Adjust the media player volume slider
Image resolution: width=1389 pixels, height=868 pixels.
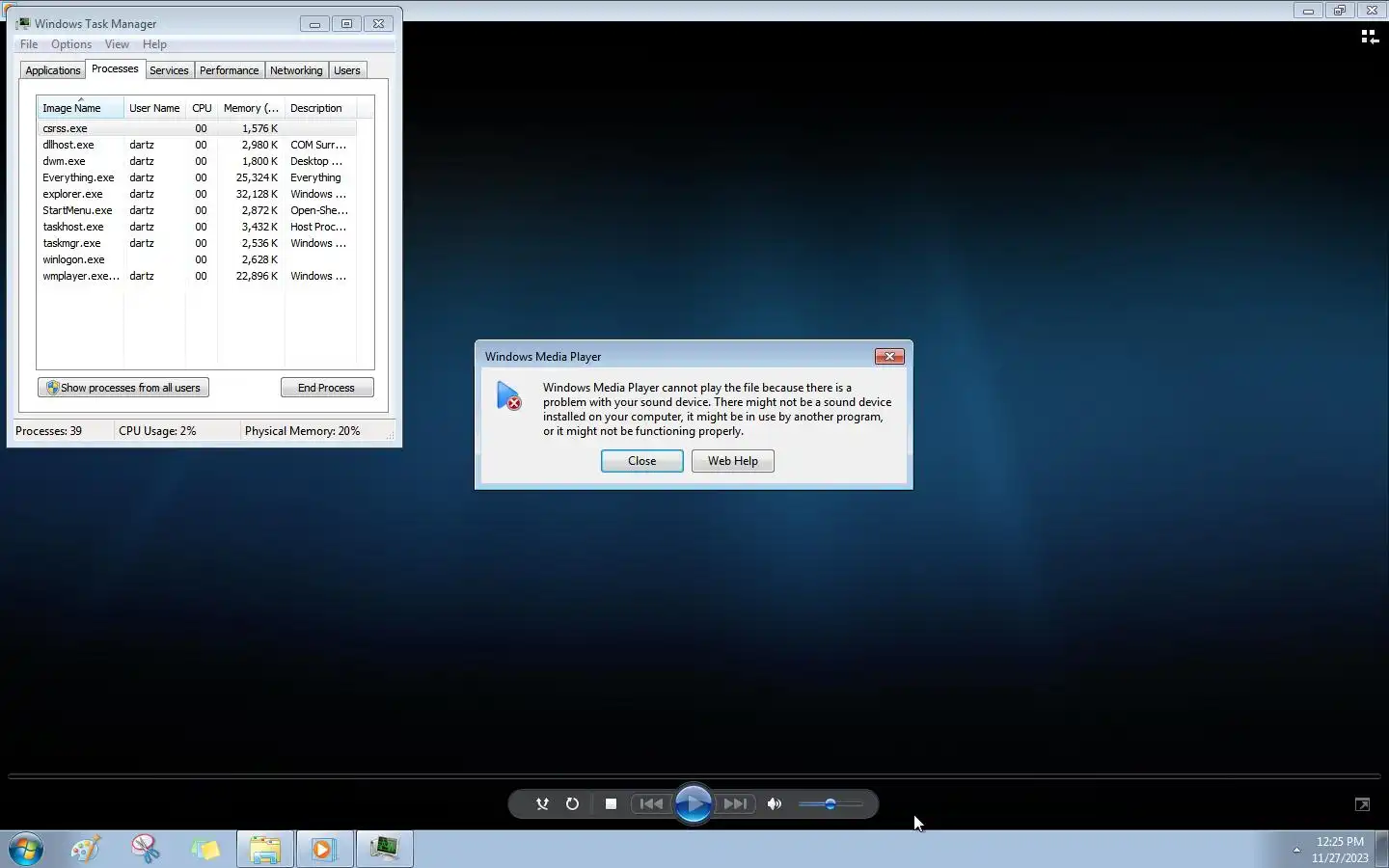pyautogui.click(x=831, y=803)
